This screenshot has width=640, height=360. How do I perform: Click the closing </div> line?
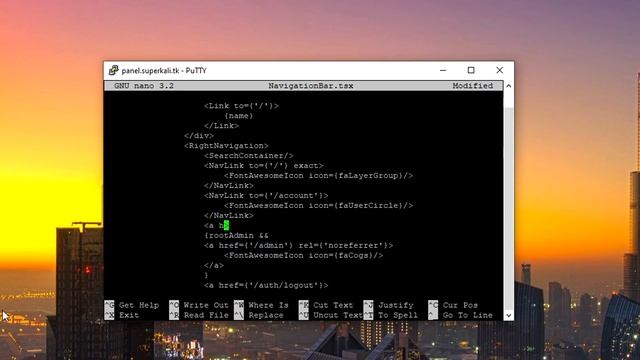coord(199,136)
